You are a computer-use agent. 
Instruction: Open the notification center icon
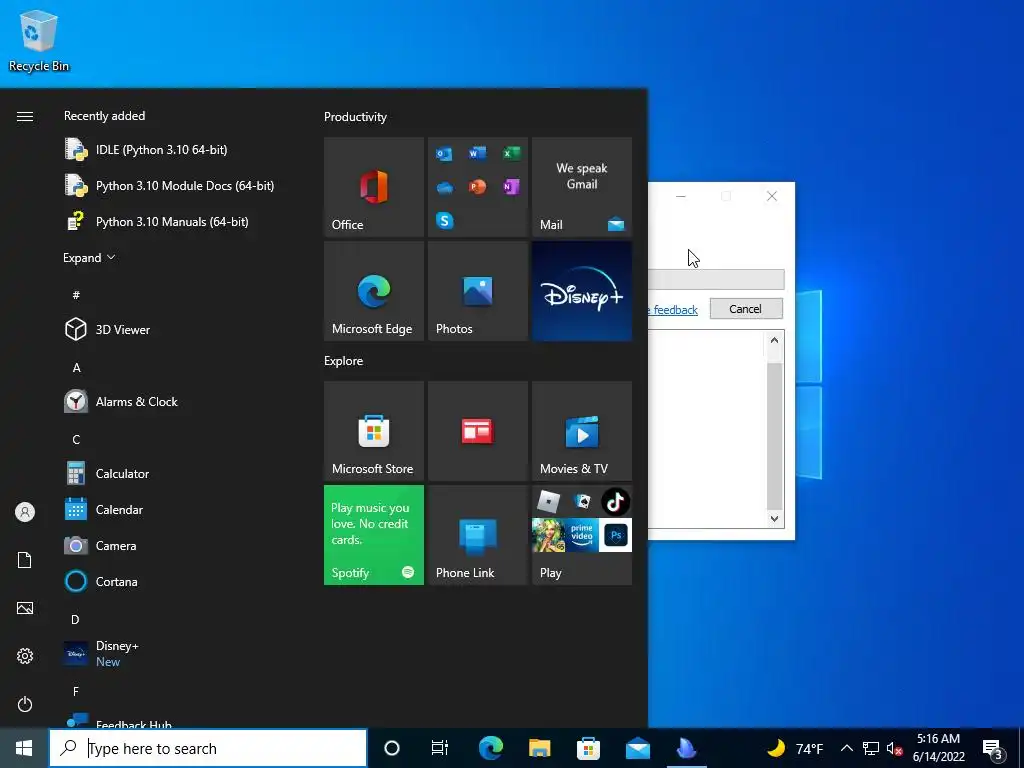[x=993, y=748]
